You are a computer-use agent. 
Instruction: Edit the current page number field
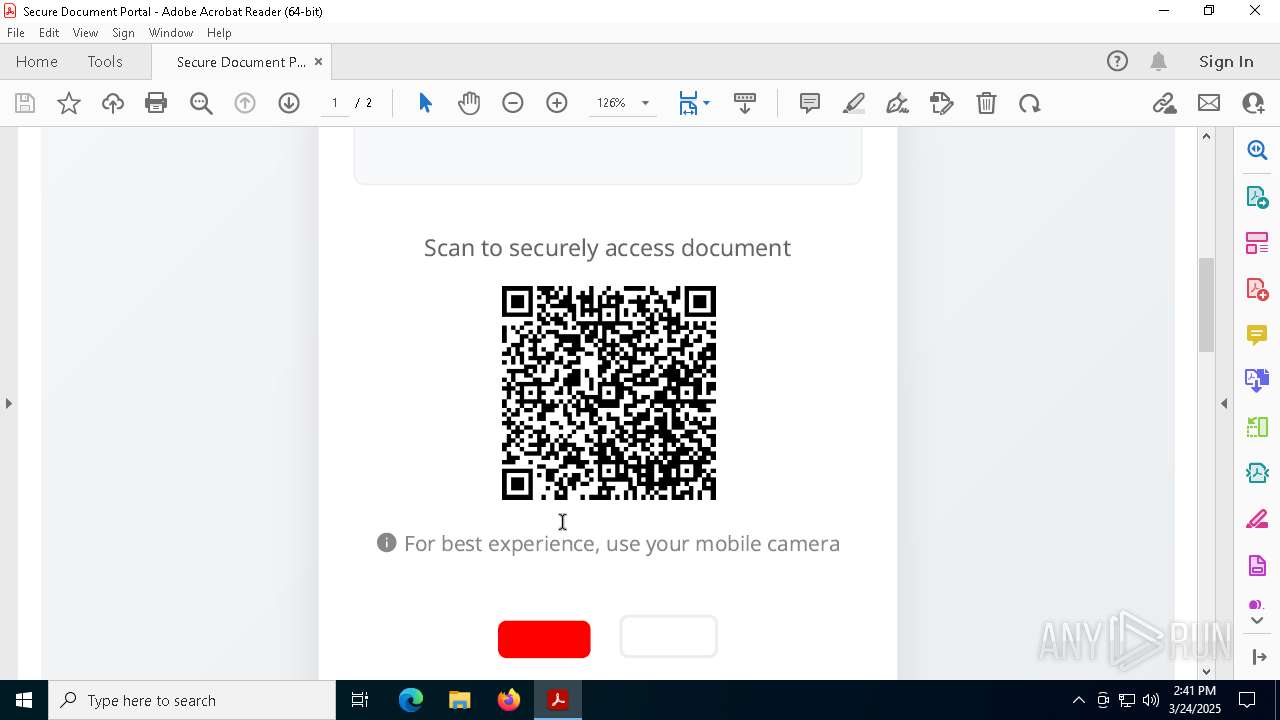pos(335,103)
